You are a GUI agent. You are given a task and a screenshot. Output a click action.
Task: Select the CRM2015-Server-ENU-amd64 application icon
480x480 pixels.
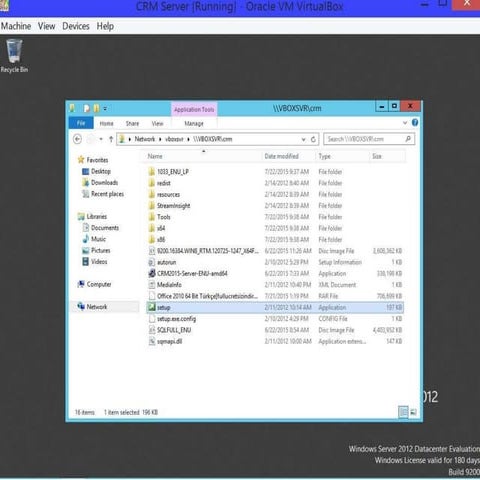152,274
